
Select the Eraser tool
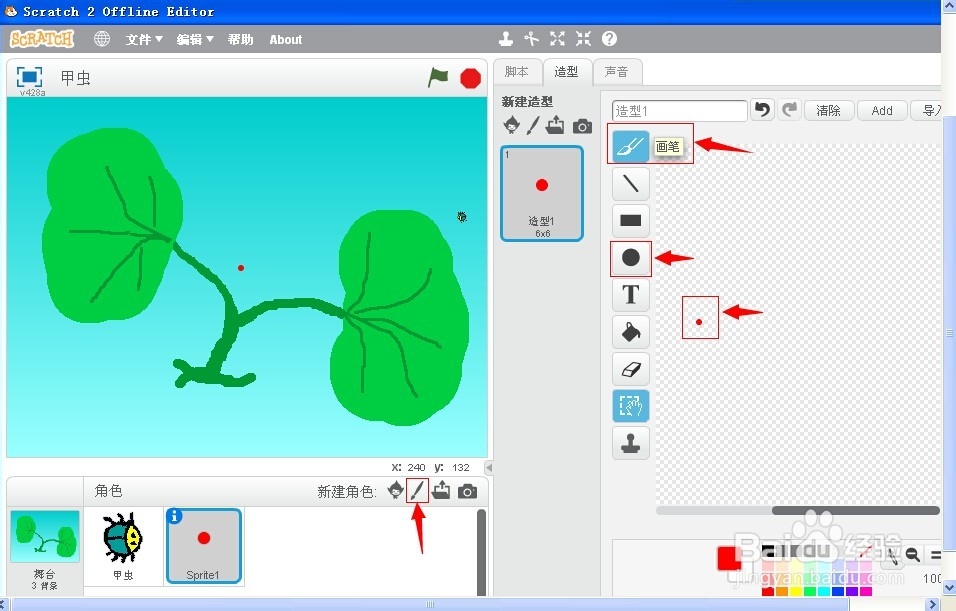(x=630, y=369)
